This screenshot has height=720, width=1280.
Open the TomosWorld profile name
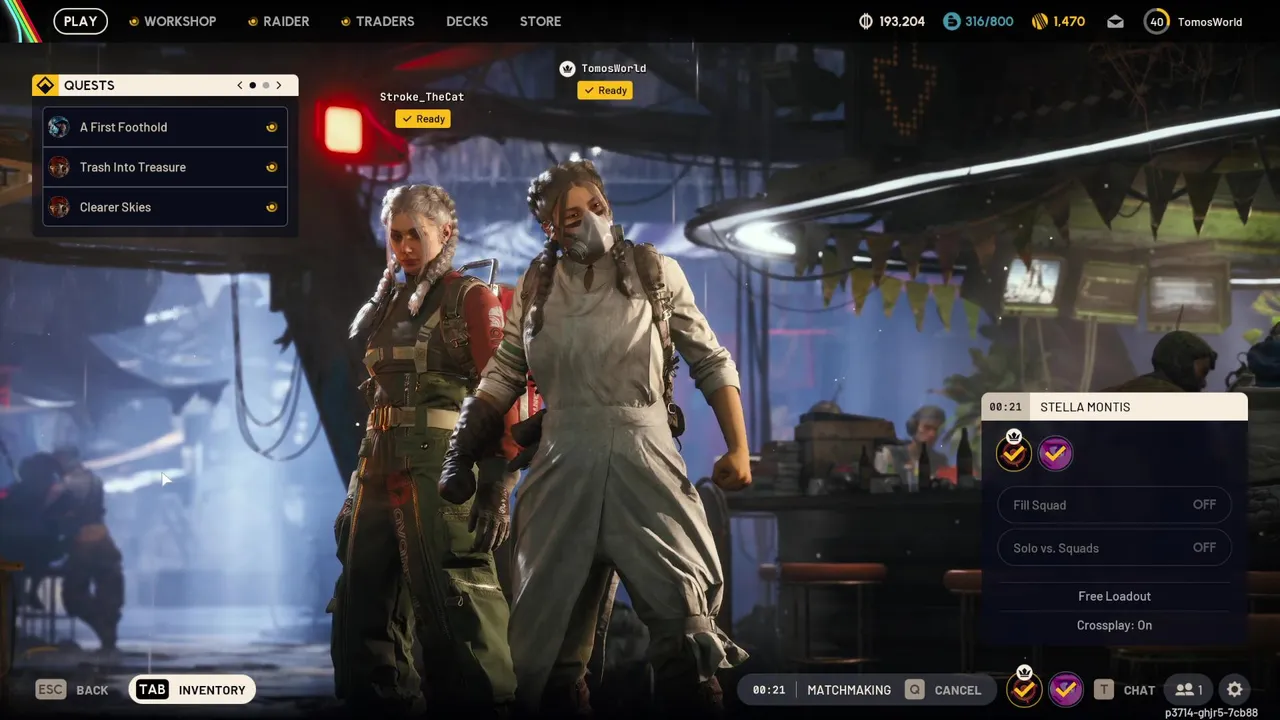[1210, 22]
